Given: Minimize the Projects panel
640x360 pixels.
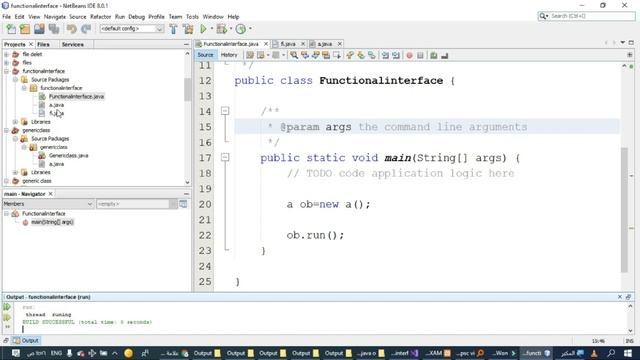Looking at the screenshot, I should (187, 44).
